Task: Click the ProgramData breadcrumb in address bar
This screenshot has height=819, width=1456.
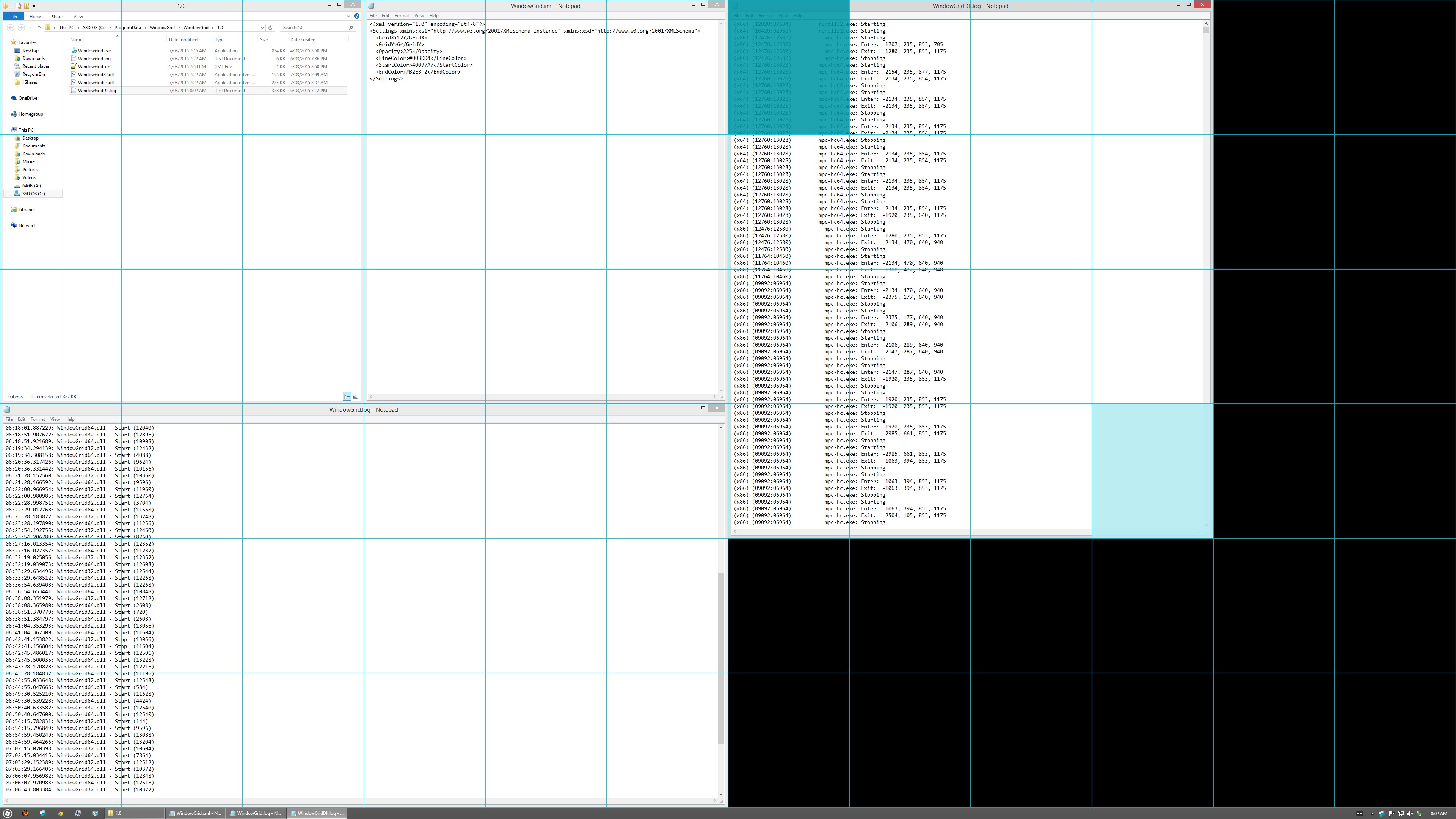Action: [x=127, y=28]
